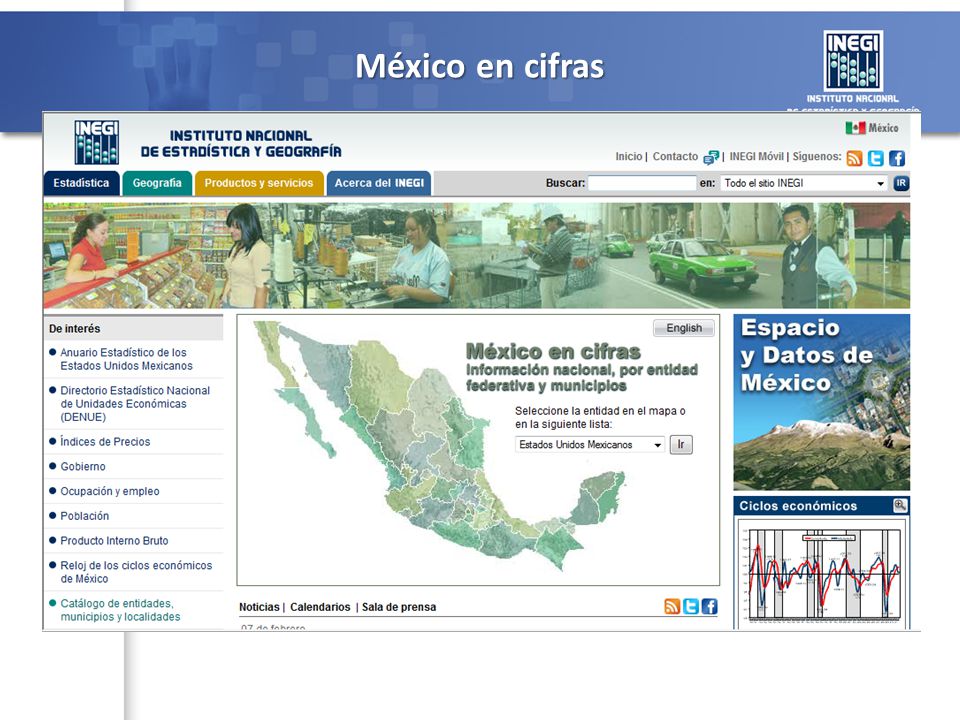
Task: Expand the Todo el sitio INEGI dropdown
Action: point(804,183)
